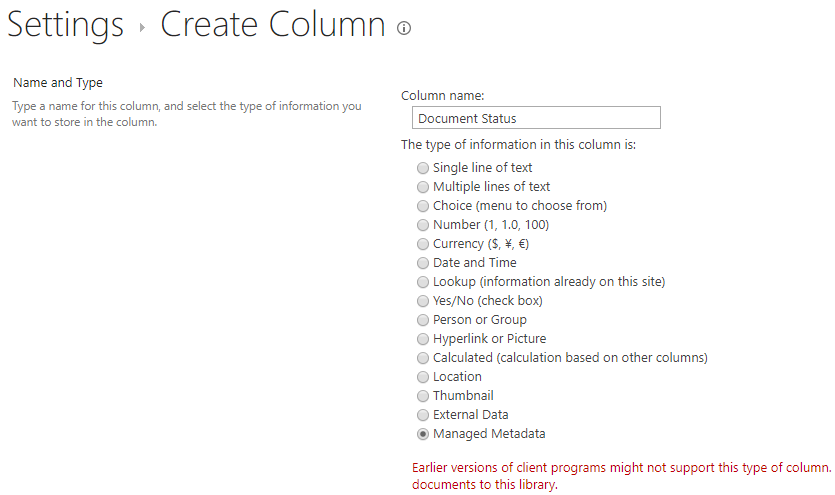Select the Calculated column type

[423, 358]
